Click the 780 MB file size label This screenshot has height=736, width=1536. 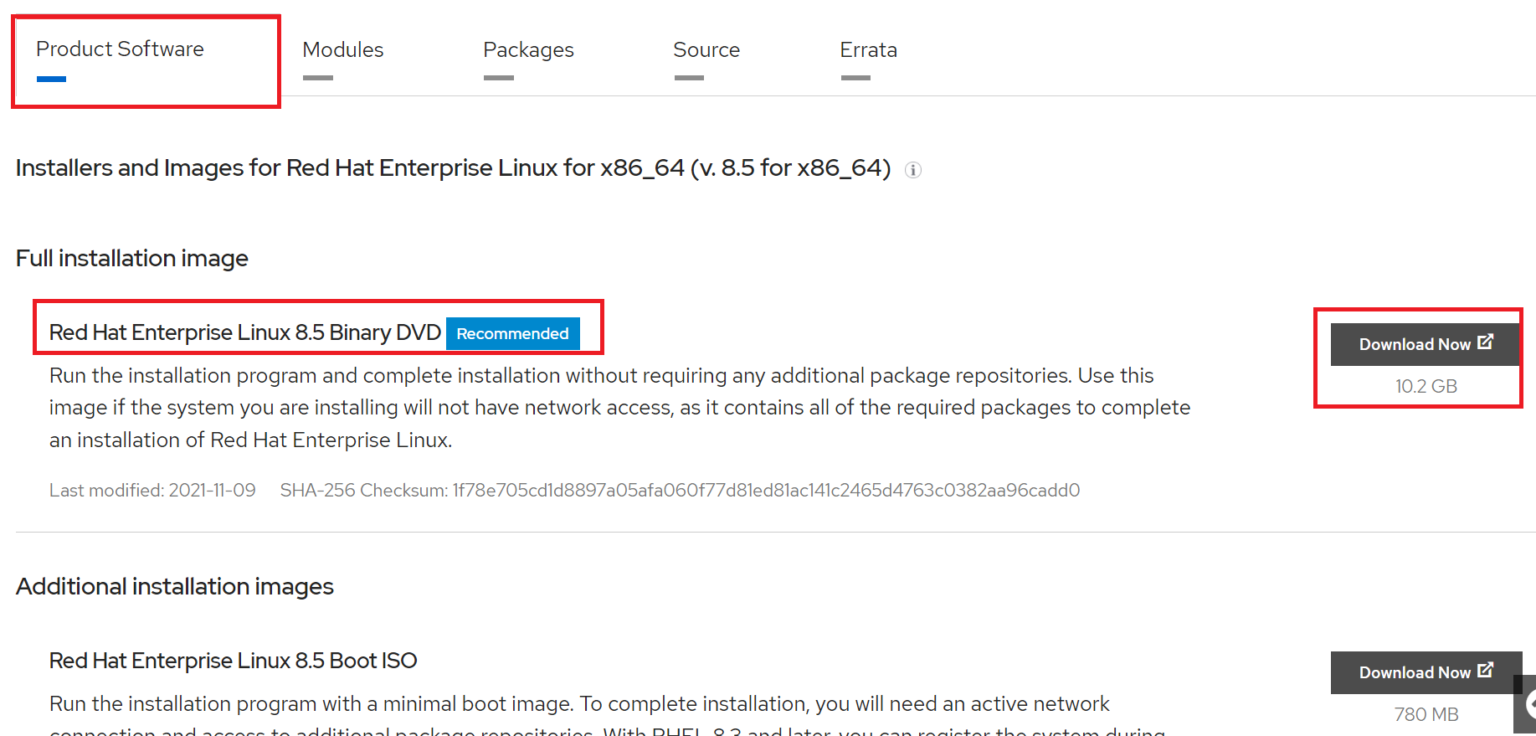pyautogui.click(x=1424, y=714)
